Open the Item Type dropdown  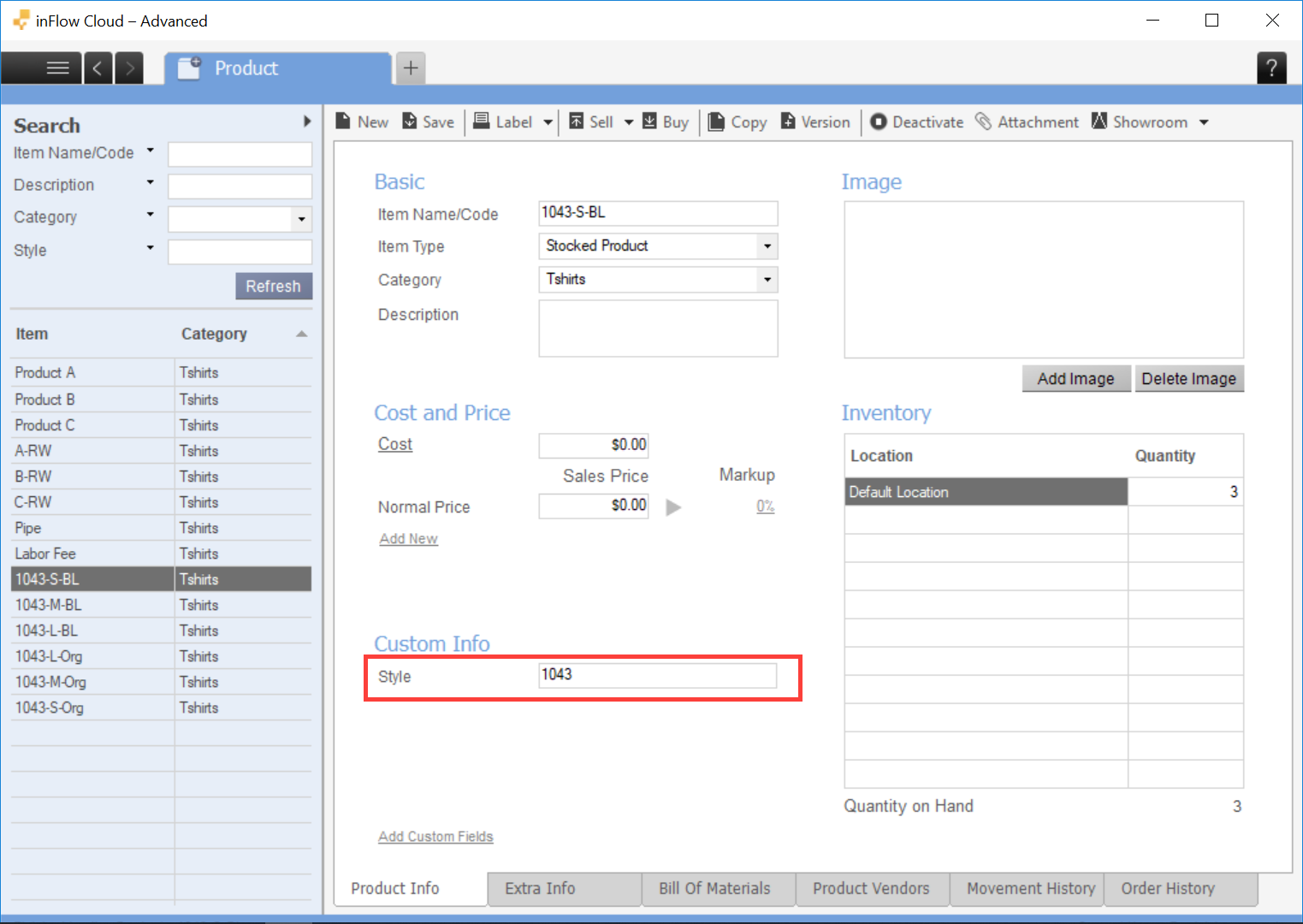[767, 246]
